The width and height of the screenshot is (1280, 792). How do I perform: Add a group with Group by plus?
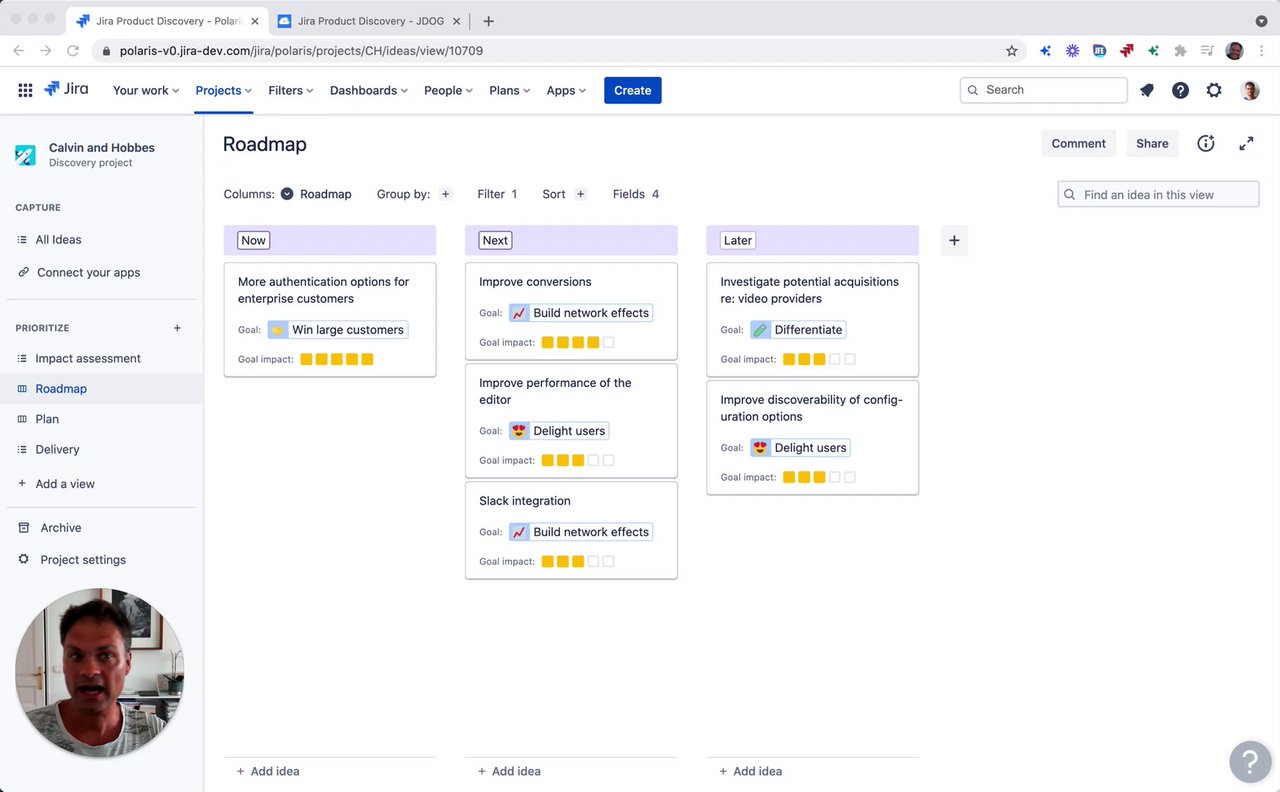click(446, 194)
